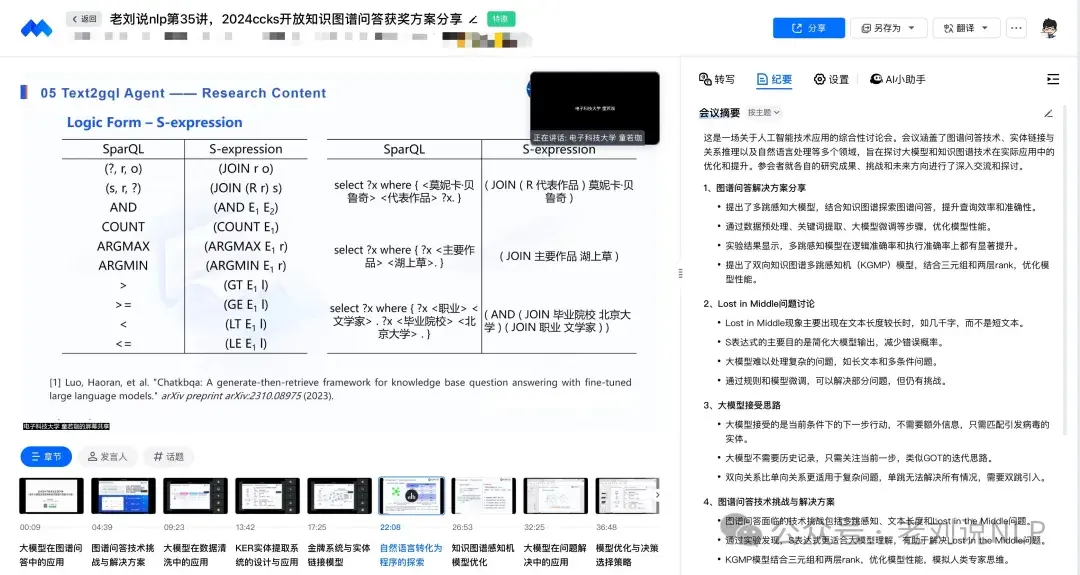Click the meeting title text
The width and height of the screenshot is (1080, 575).
coord(286,19)
